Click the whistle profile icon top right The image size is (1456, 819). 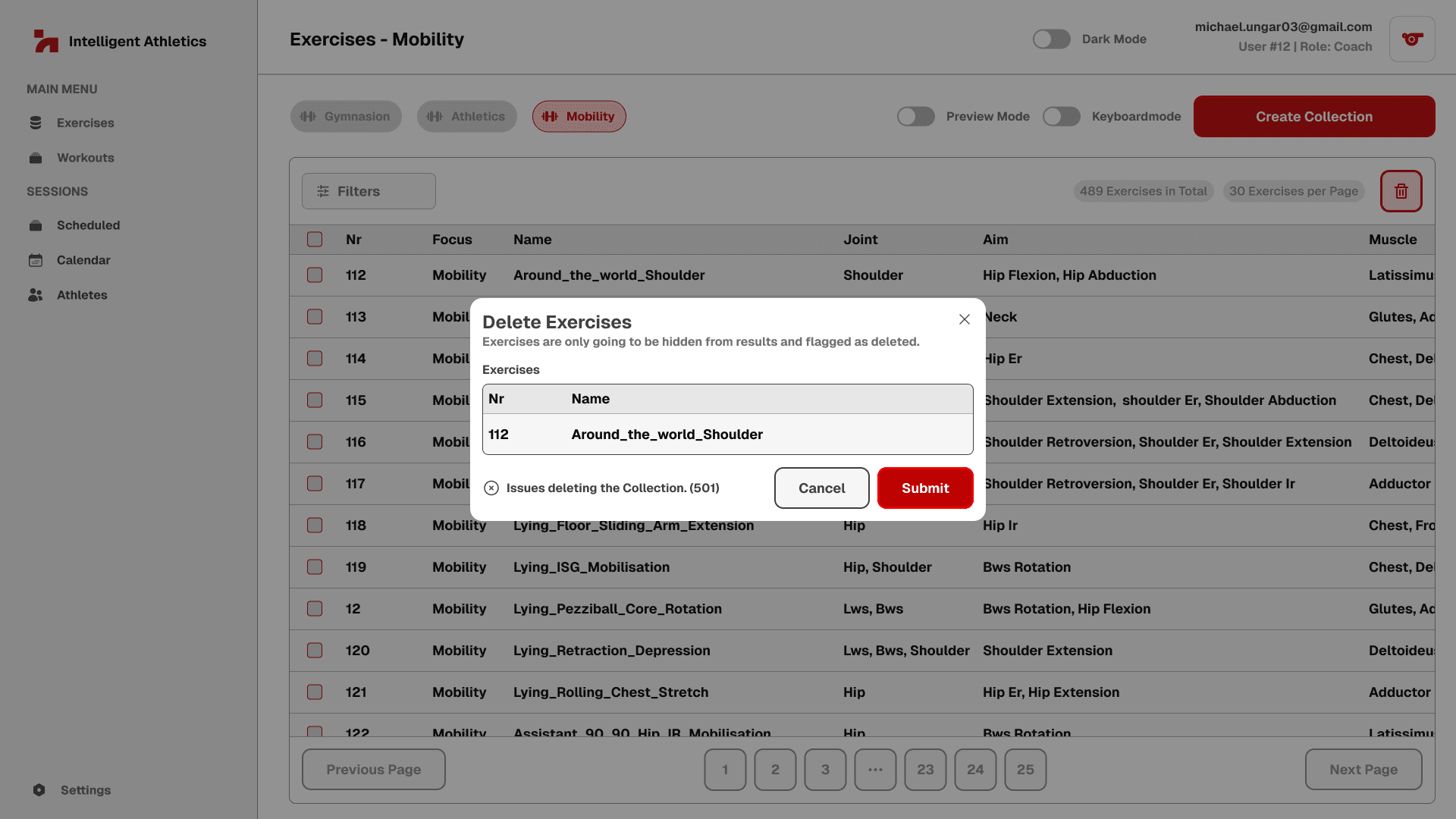pyautogui.click(x=1411, y=39)
